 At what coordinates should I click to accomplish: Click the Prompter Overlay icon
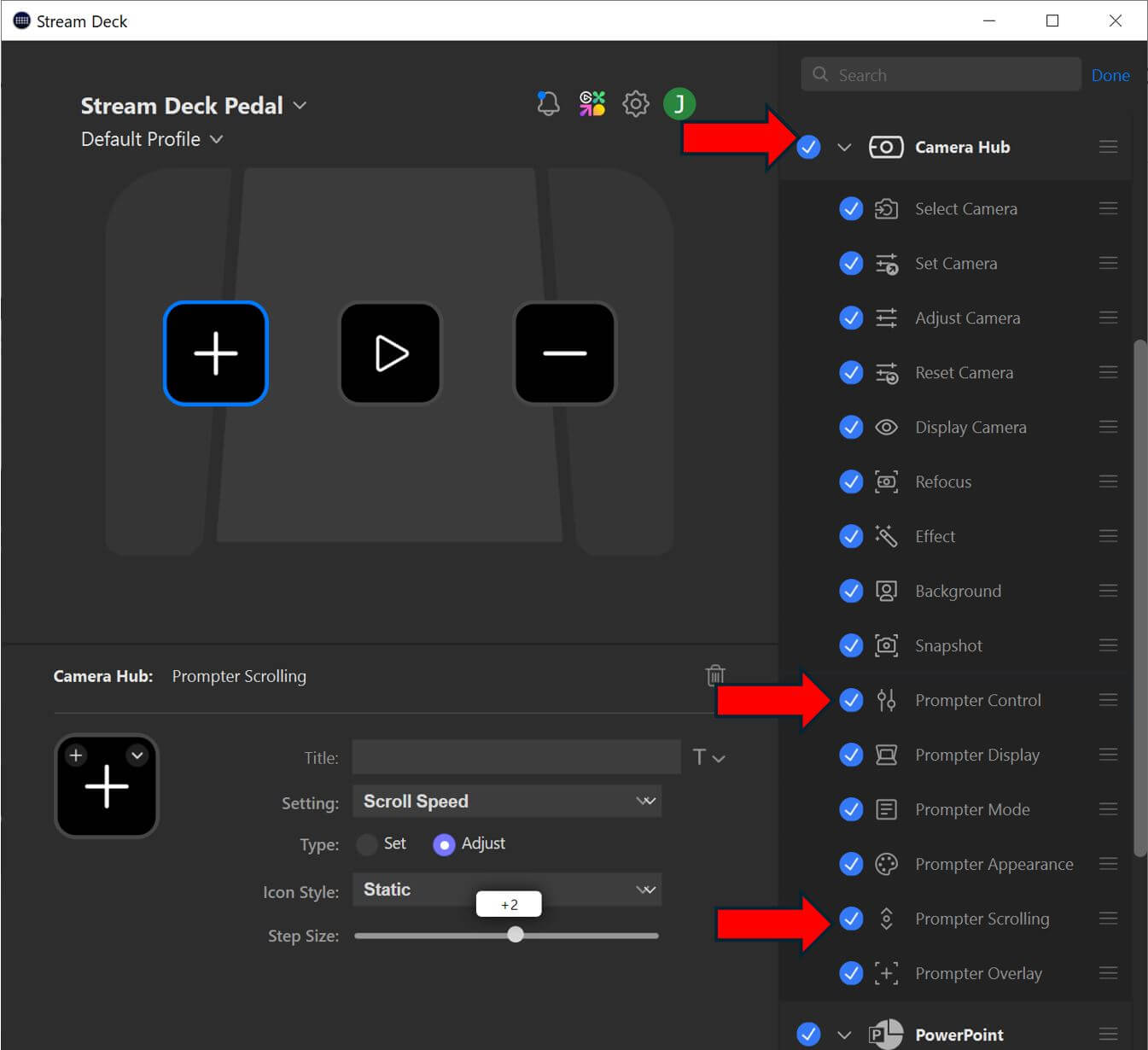(887, 973)
